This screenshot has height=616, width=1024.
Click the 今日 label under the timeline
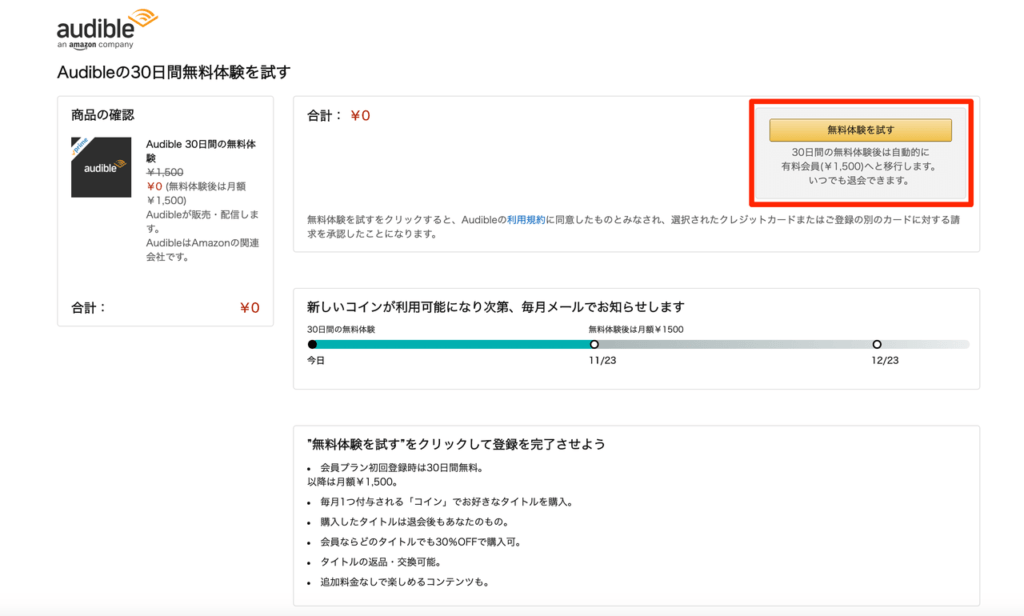point(316,361)
